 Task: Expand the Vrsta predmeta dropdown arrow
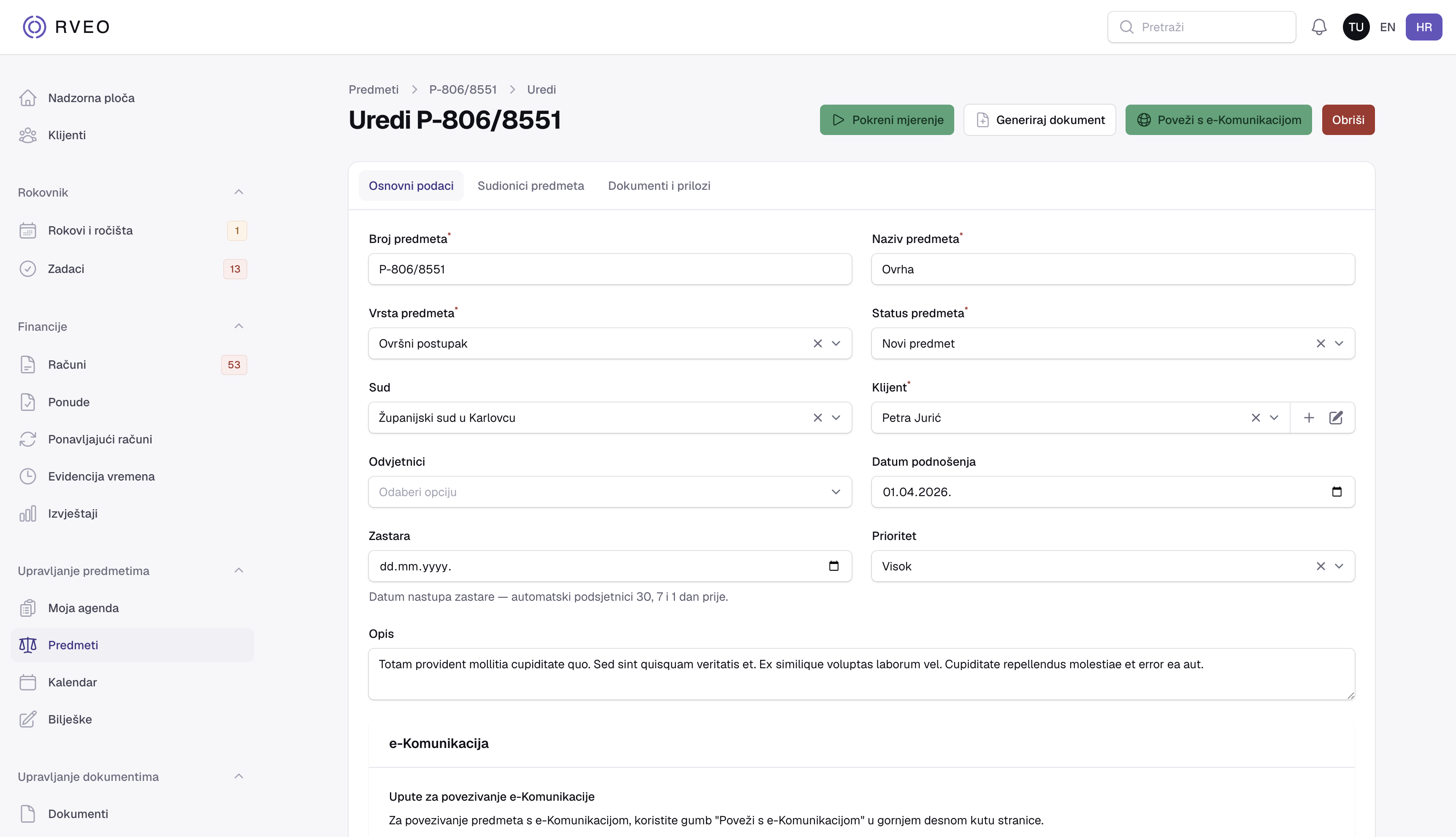(x=836, y=344)
